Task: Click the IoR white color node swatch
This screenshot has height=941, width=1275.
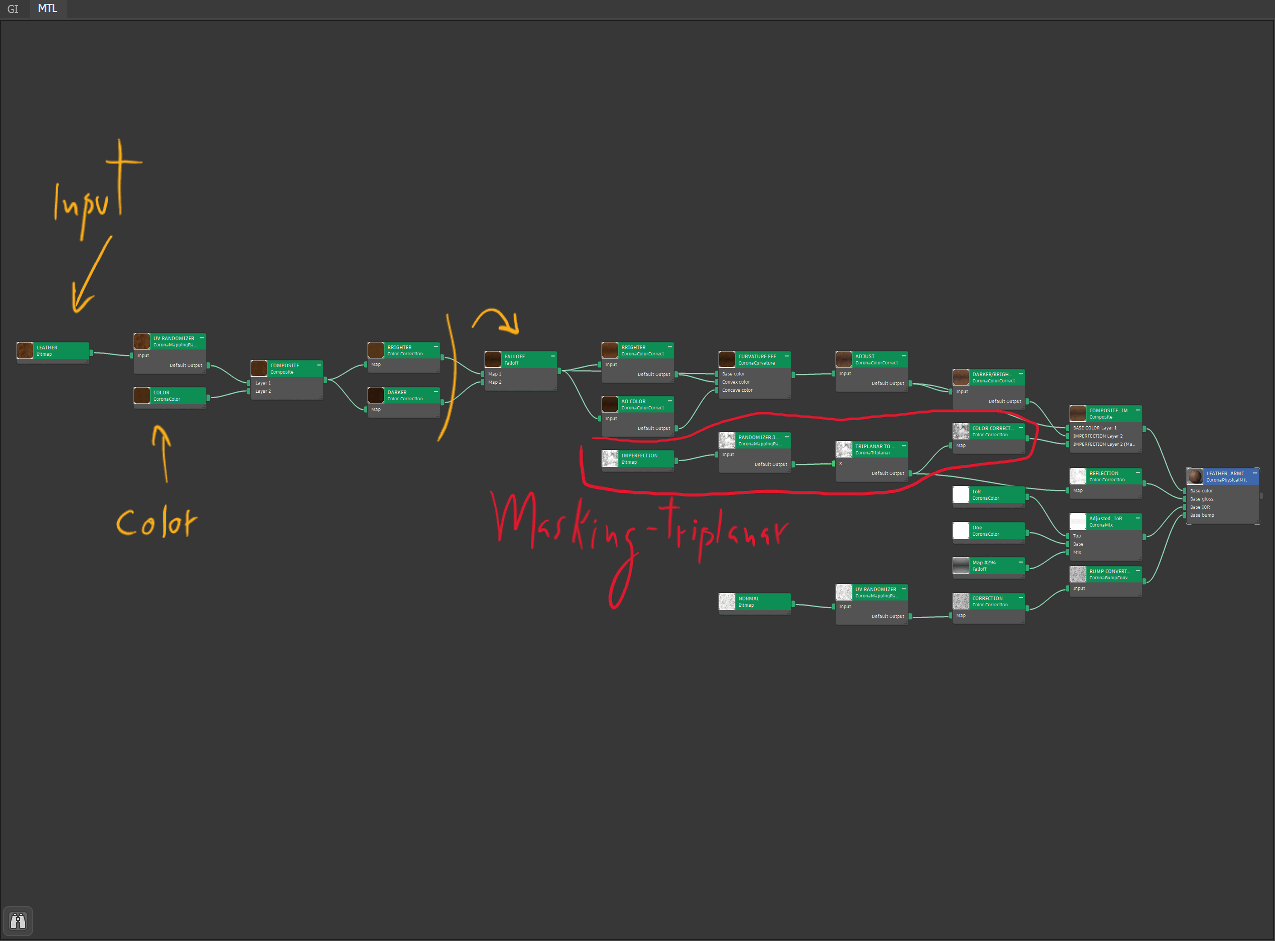Action: [x=961, y=494]
